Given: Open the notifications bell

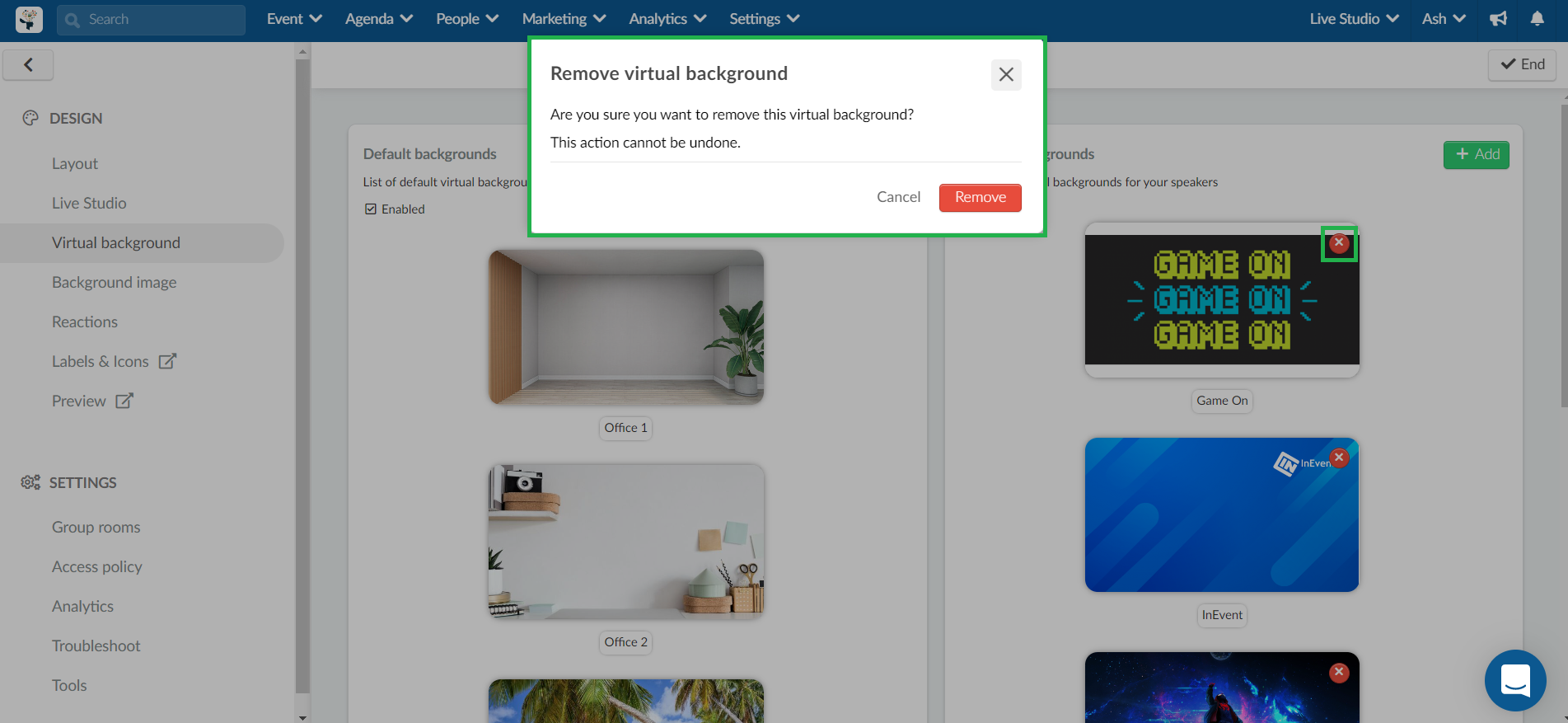Looking at the screenshot, I should coord(1538,18).
